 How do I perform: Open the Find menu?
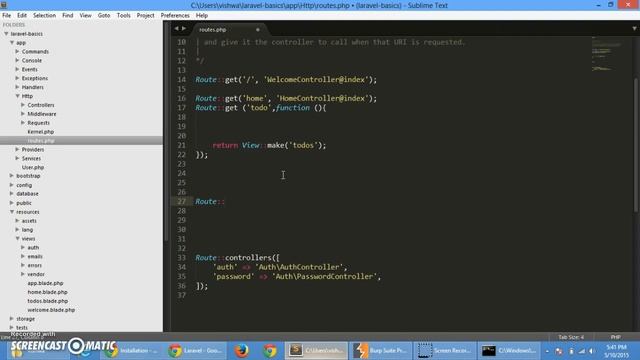click(67, 16)
